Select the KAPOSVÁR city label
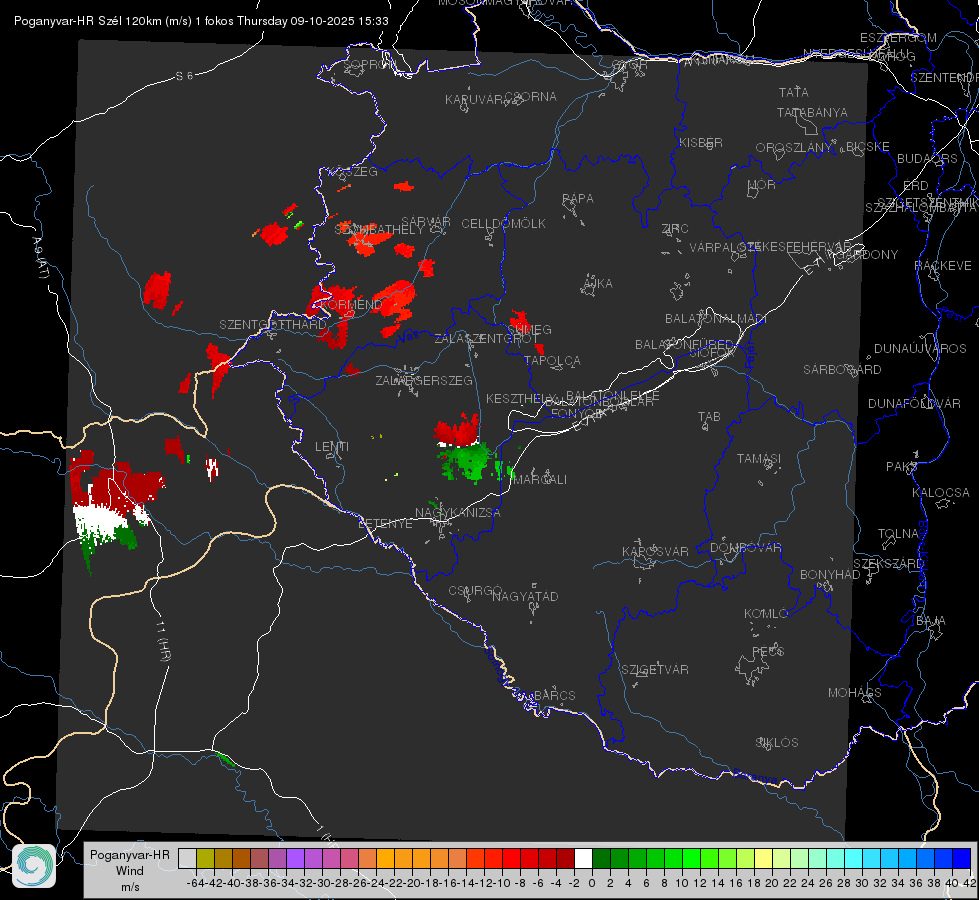979x900 pixels. coord(655,551)
